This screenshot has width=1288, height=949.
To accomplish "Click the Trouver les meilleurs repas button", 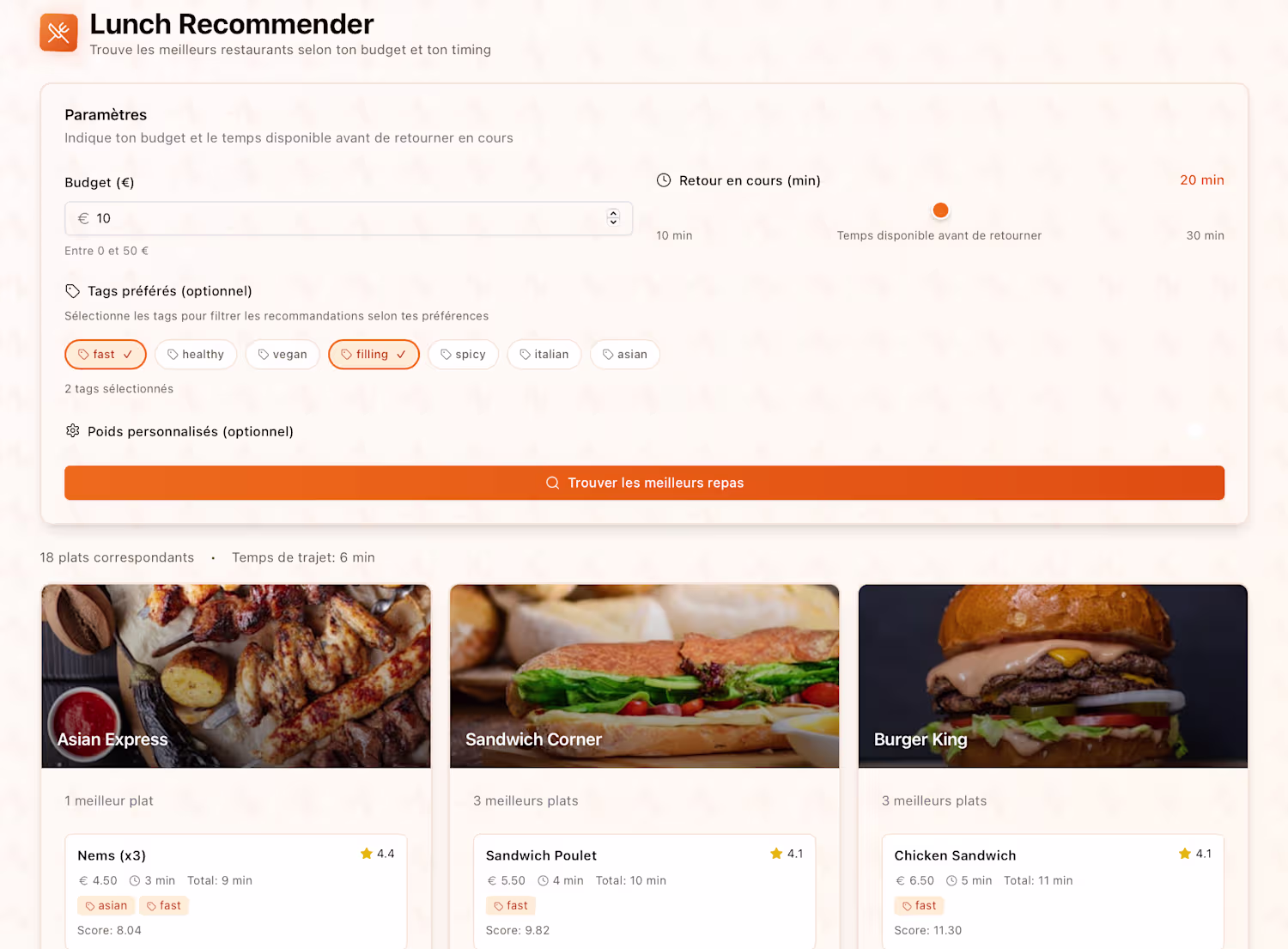I will [644, 483].
